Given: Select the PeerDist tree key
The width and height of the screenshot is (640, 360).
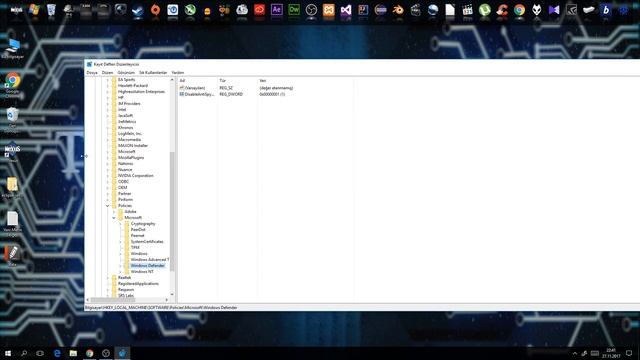Looking at the screenshot, I should 138,229.
